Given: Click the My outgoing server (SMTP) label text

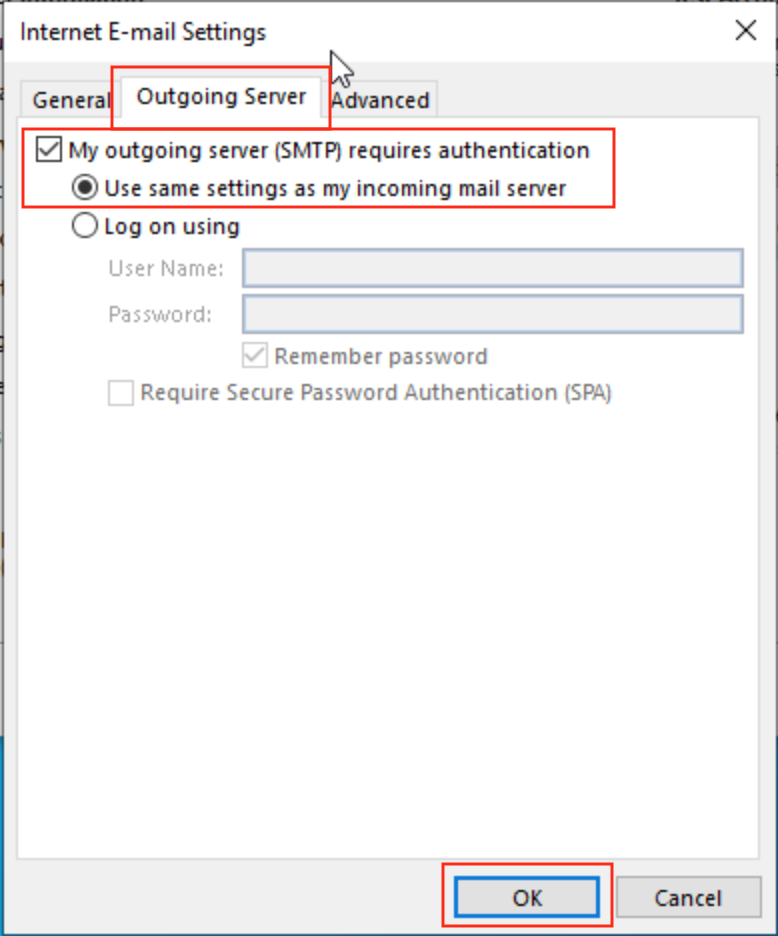Looking at the screenshot, I should [329, 151].
